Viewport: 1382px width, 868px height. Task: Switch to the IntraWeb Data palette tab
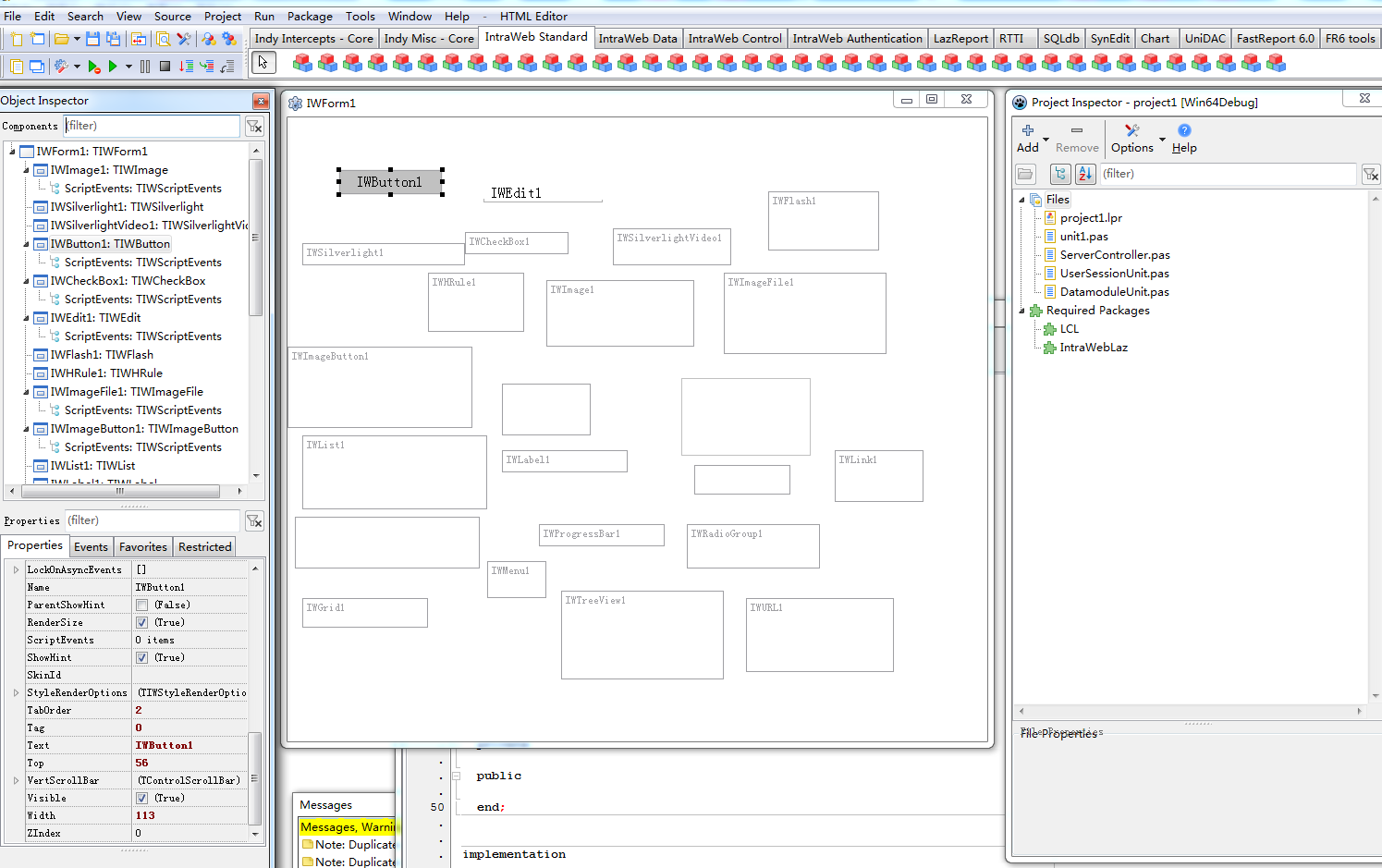[x=638, y=38]
